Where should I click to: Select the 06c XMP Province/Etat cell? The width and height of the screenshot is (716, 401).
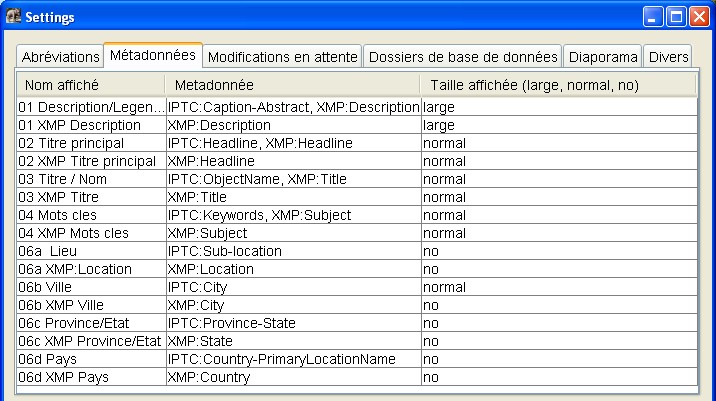tap(91, 341)
